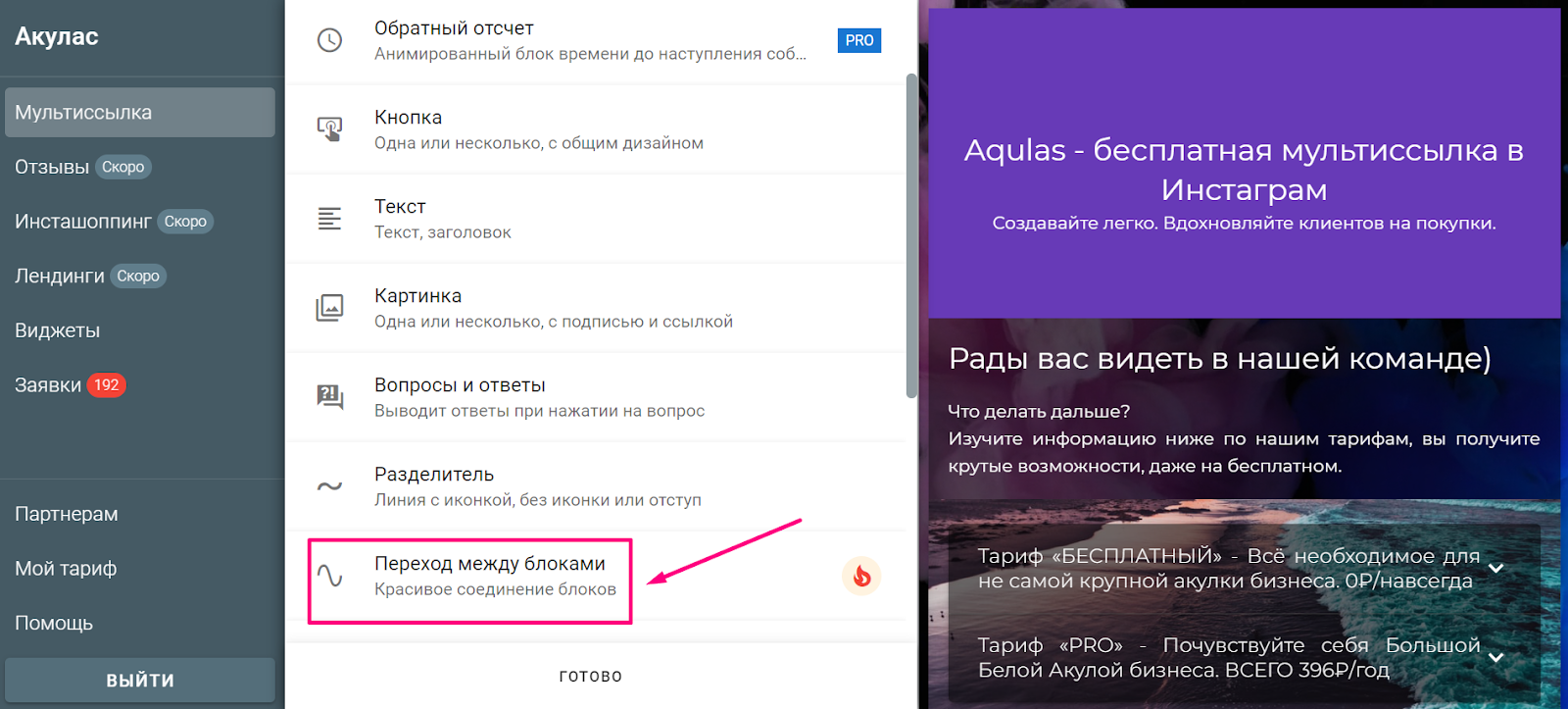Click the Скоро badge next to Инсташоппинг
Image resolution: width=1568 pixels, height=709 pixels.
[x=185, y=222]
